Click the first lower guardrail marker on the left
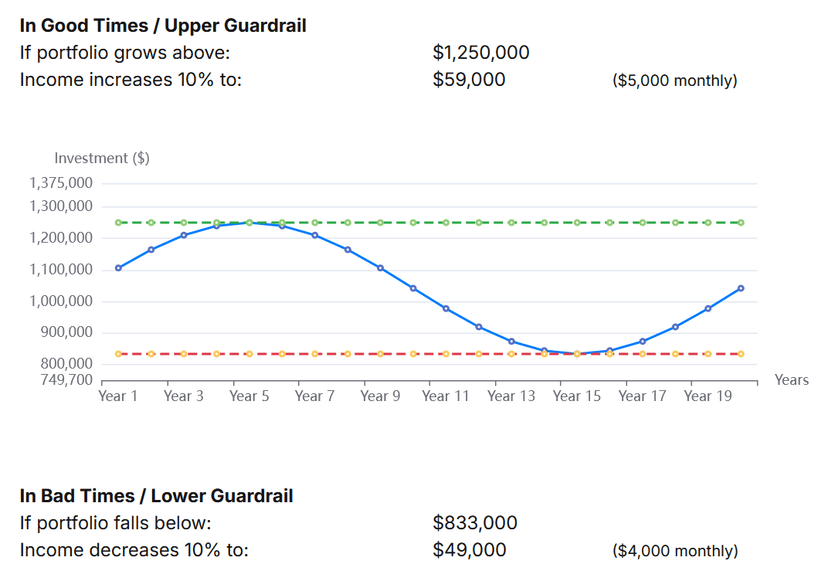Viewport: 828px width, 575px height. pos(118,353)
